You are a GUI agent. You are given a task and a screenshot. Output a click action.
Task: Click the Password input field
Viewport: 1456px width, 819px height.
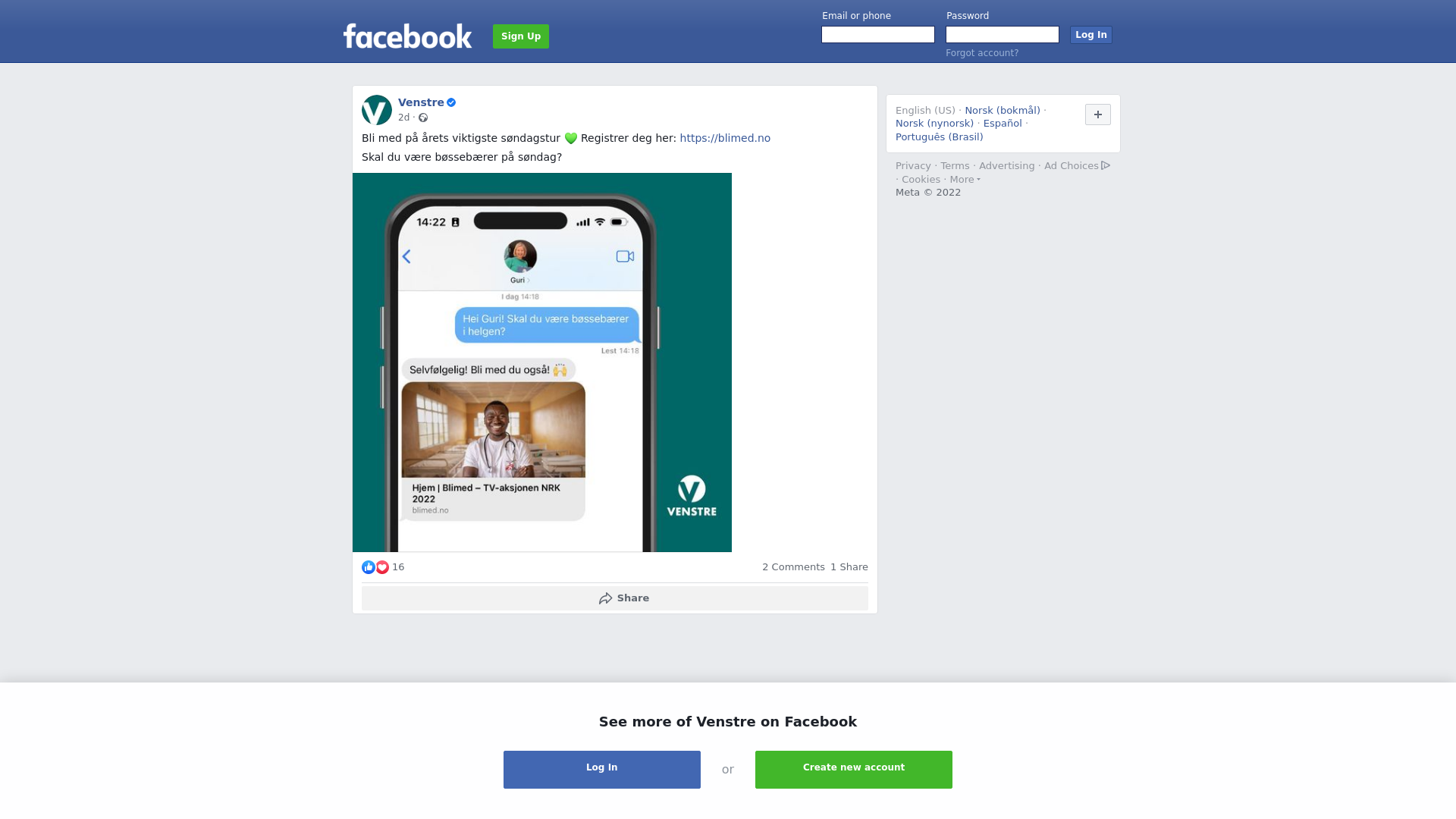pos(1003,35)
